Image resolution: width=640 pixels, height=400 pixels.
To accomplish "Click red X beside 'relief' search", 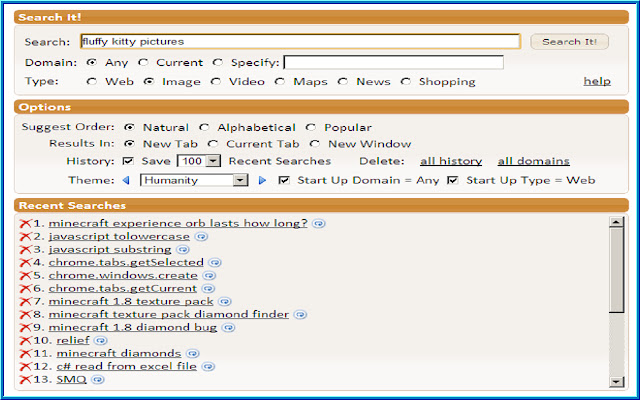I will pos(25,340).
